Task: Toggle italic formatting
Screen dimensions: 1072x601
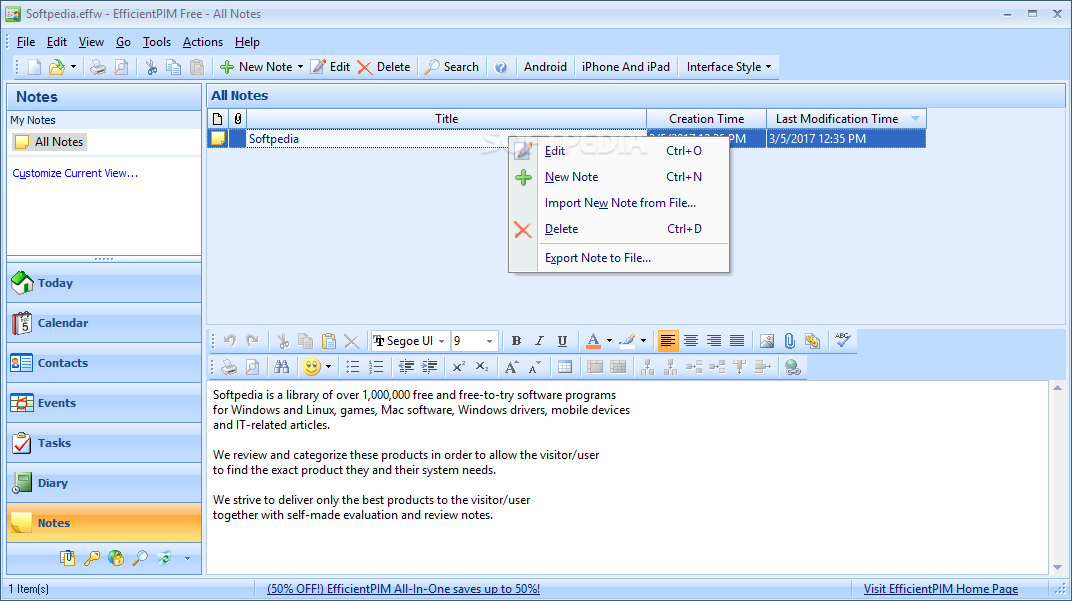Action: pos(539,340)
